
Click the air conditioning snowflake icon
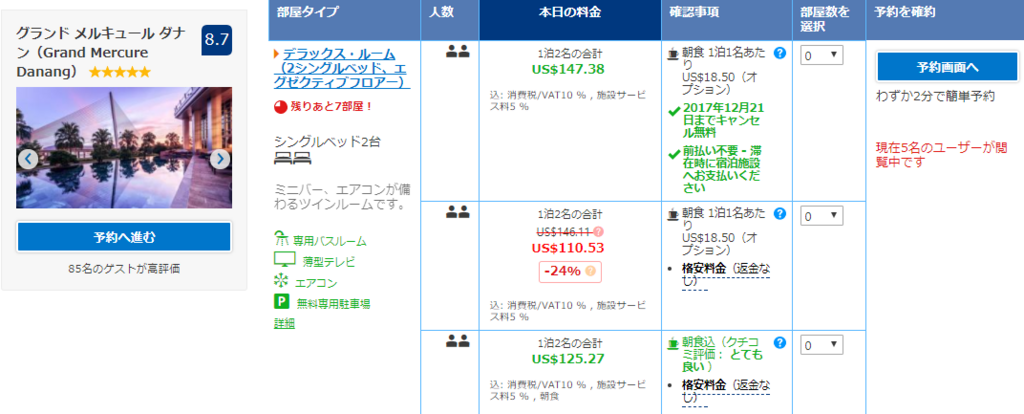click(281, 281)
